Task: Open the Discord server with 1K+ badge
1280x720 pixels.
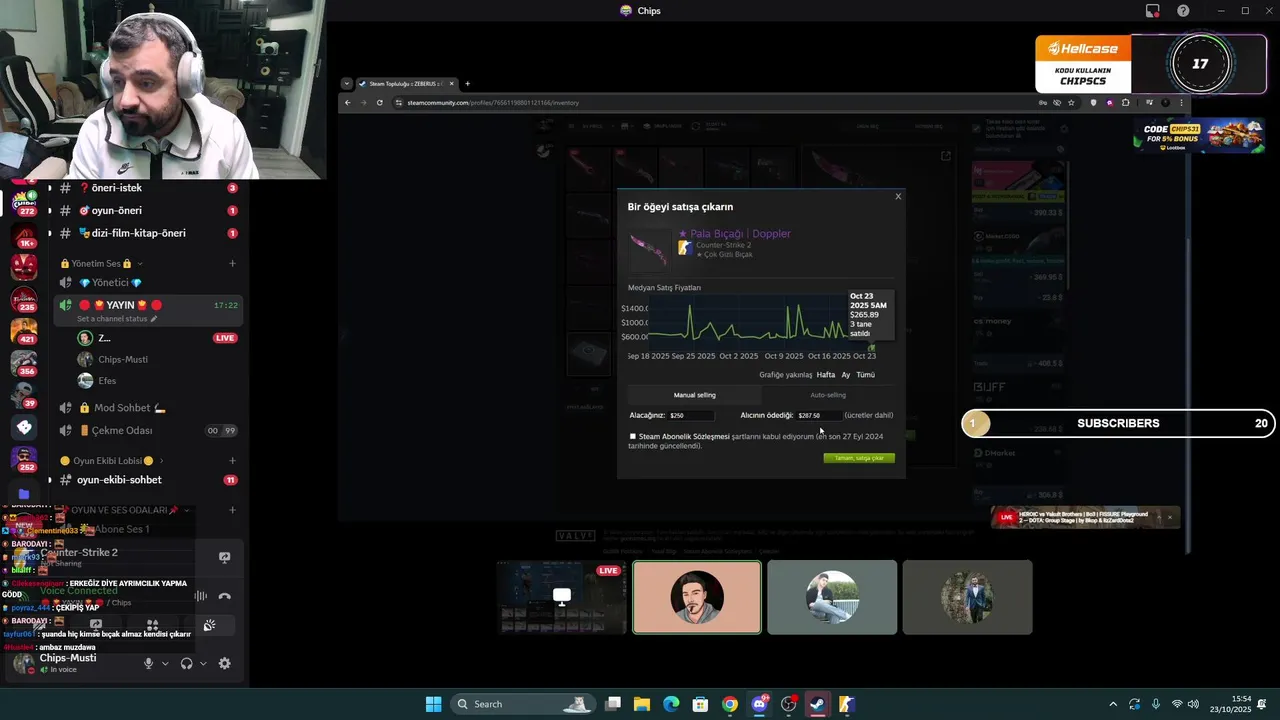Action: pyautogui.click(x=24, y=236)
